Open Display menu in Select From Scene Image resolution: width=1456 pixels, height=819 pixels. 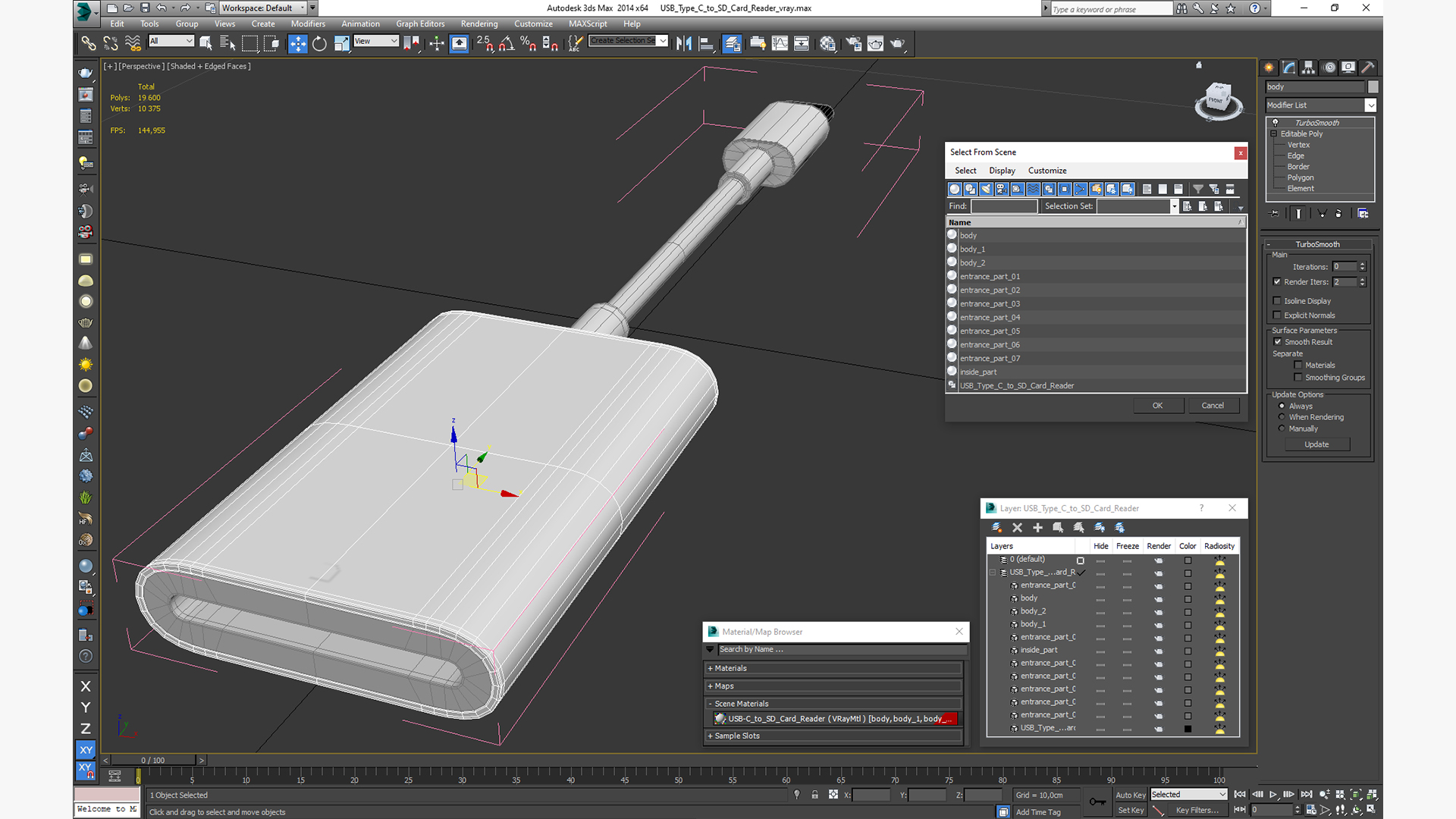[x=1002, y=171]
